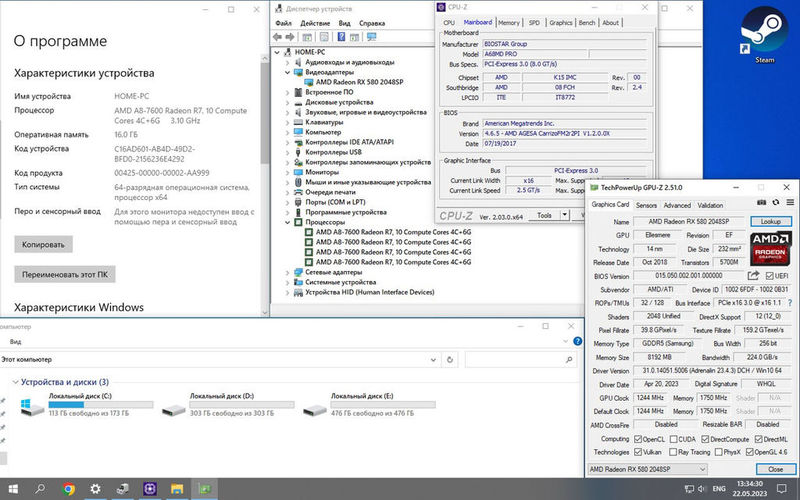Open Вид menu in Explorer window
Screen dimensions: 800x500
tap(15, 341)
